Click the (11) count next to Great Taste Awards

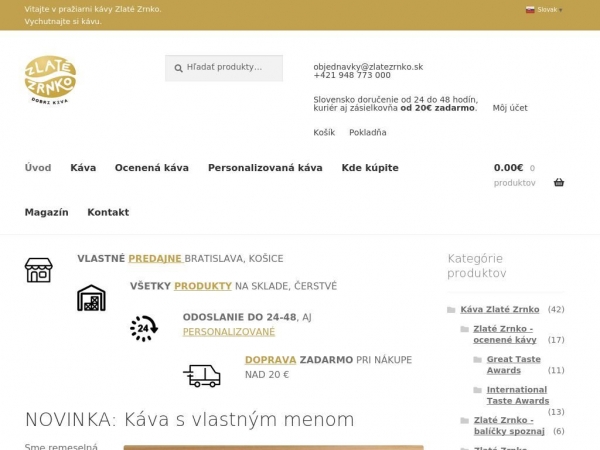click(x=556, y=370)
